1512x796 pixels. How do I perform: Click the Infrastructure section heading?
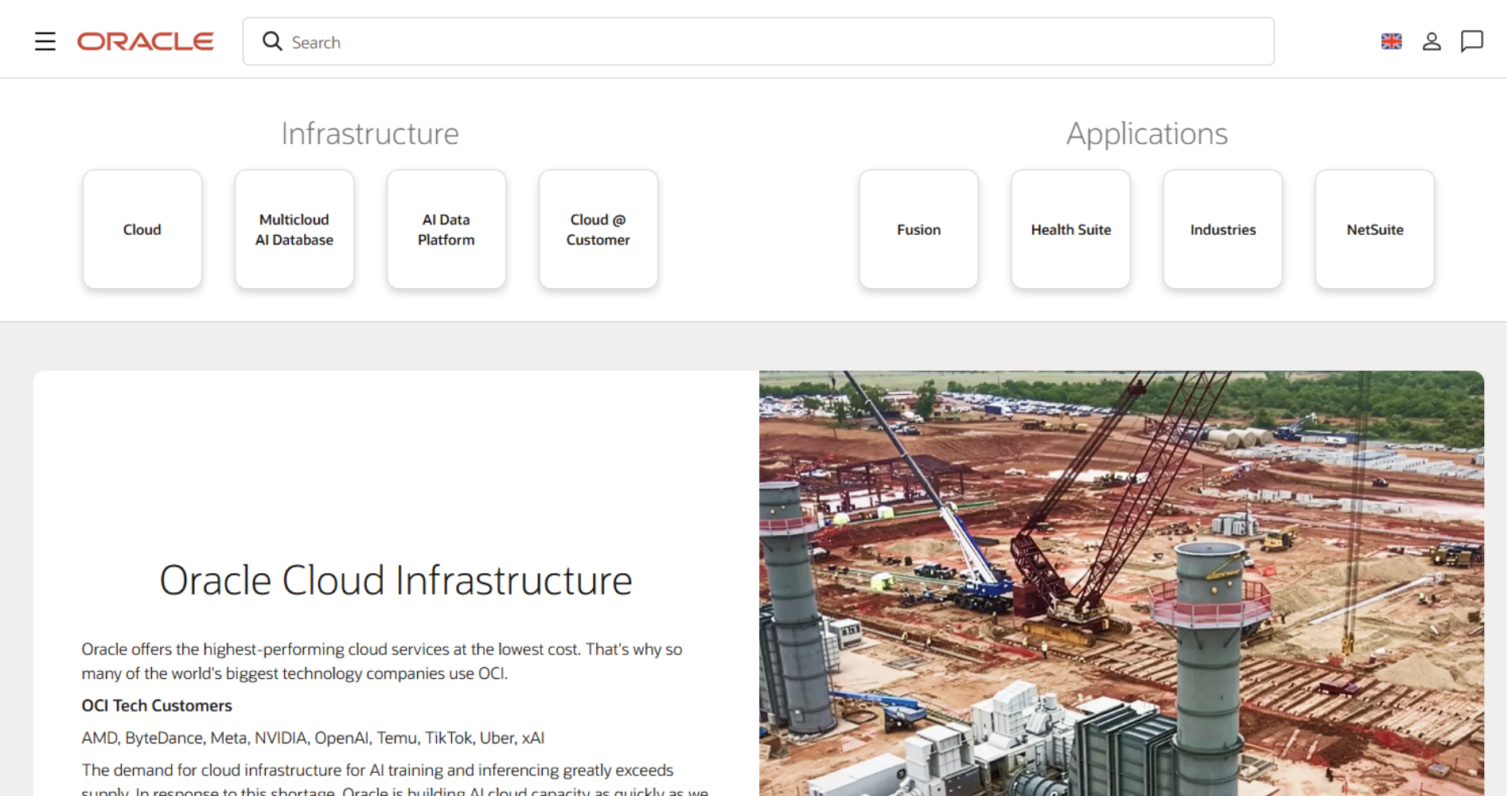coord(370,134)
